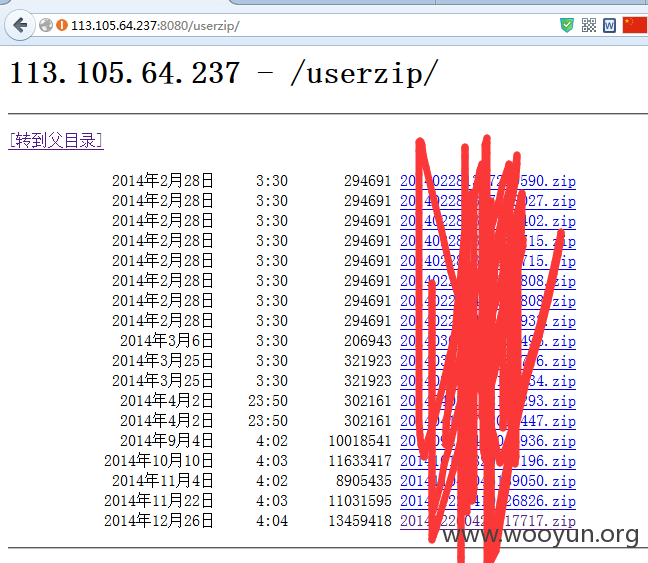Click the browser back arrow button
Viewport: 648px width, 563px height.
tap(19, 26)
